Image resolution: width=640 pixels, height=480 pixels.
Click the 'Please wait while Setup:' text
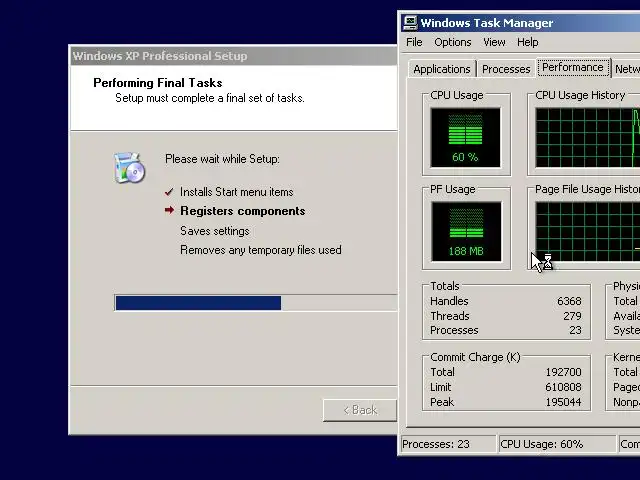coord(222,159)
